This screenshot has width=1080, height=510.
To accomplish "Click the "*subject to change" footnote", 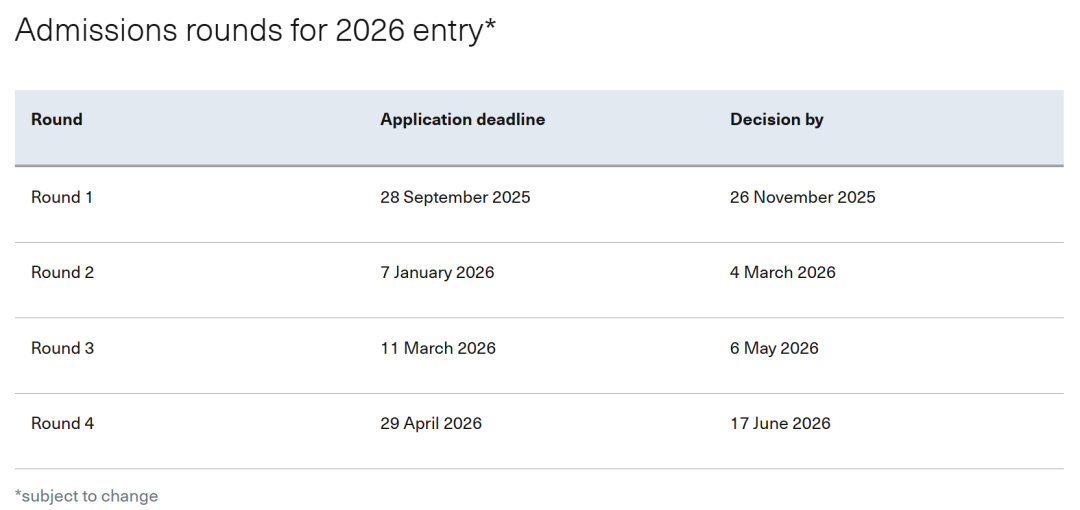I will point(86,496).
